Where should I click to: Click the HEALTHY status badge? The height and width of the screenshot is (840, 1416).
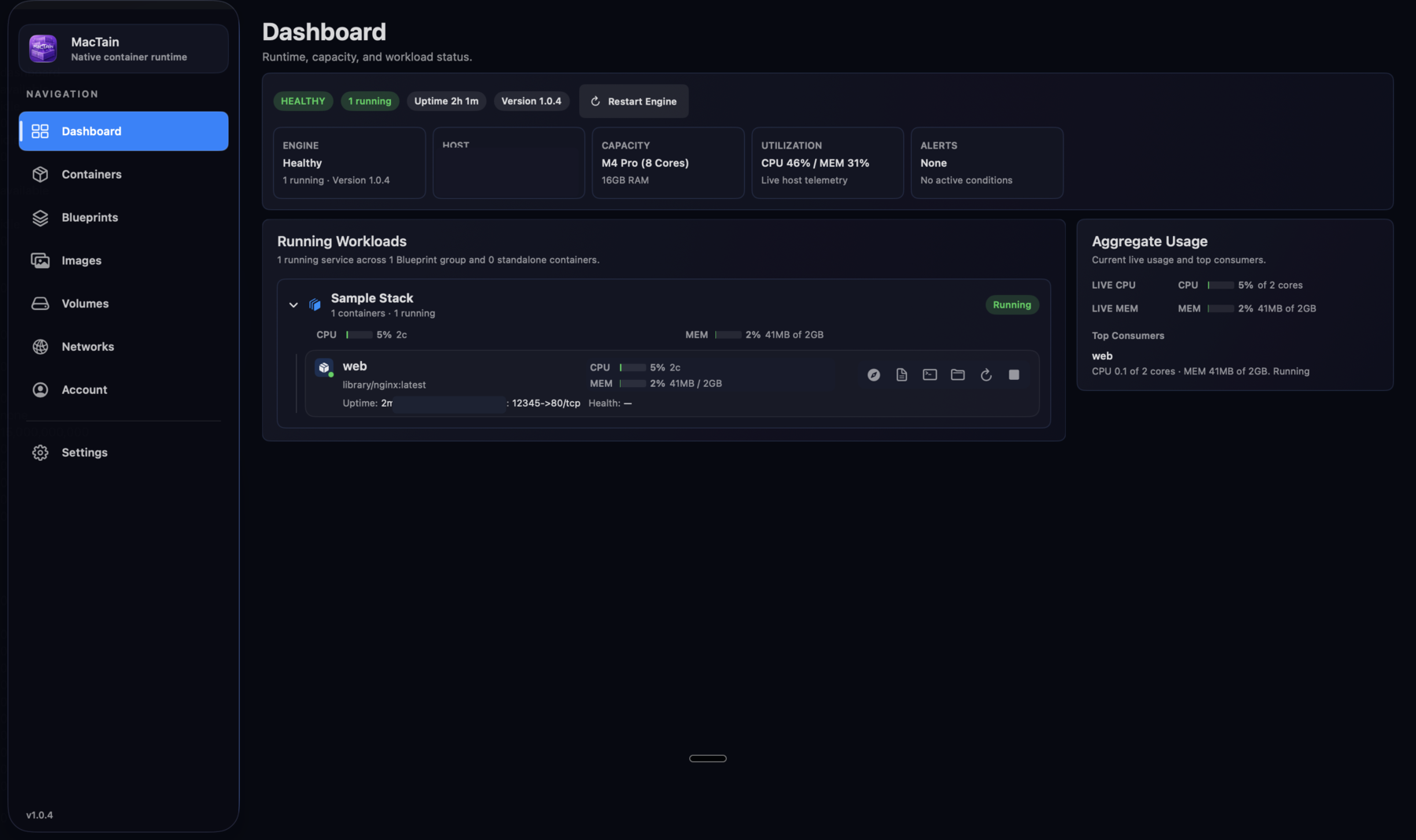pos(303,101)
